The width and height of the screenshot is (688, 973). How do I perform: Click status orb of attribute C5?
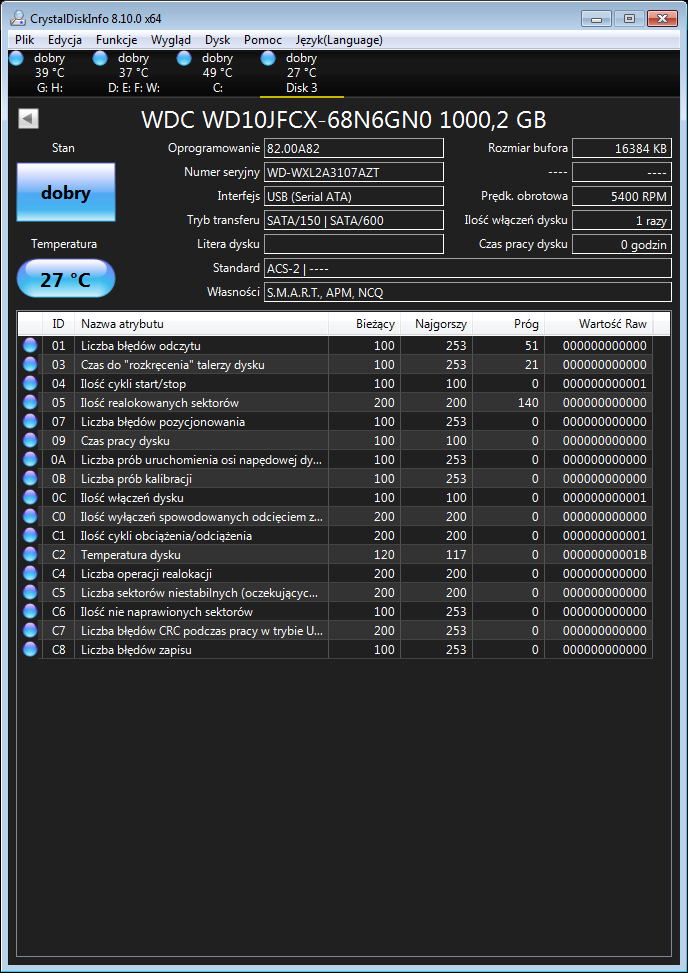[30, 593]
